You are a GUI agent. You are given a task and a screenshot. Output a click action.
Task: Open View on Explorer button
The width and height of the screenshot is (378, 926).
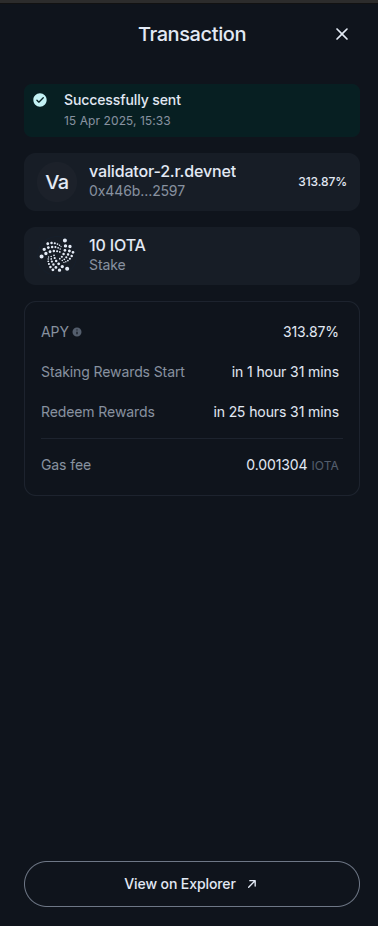click(x=192, y=884)
